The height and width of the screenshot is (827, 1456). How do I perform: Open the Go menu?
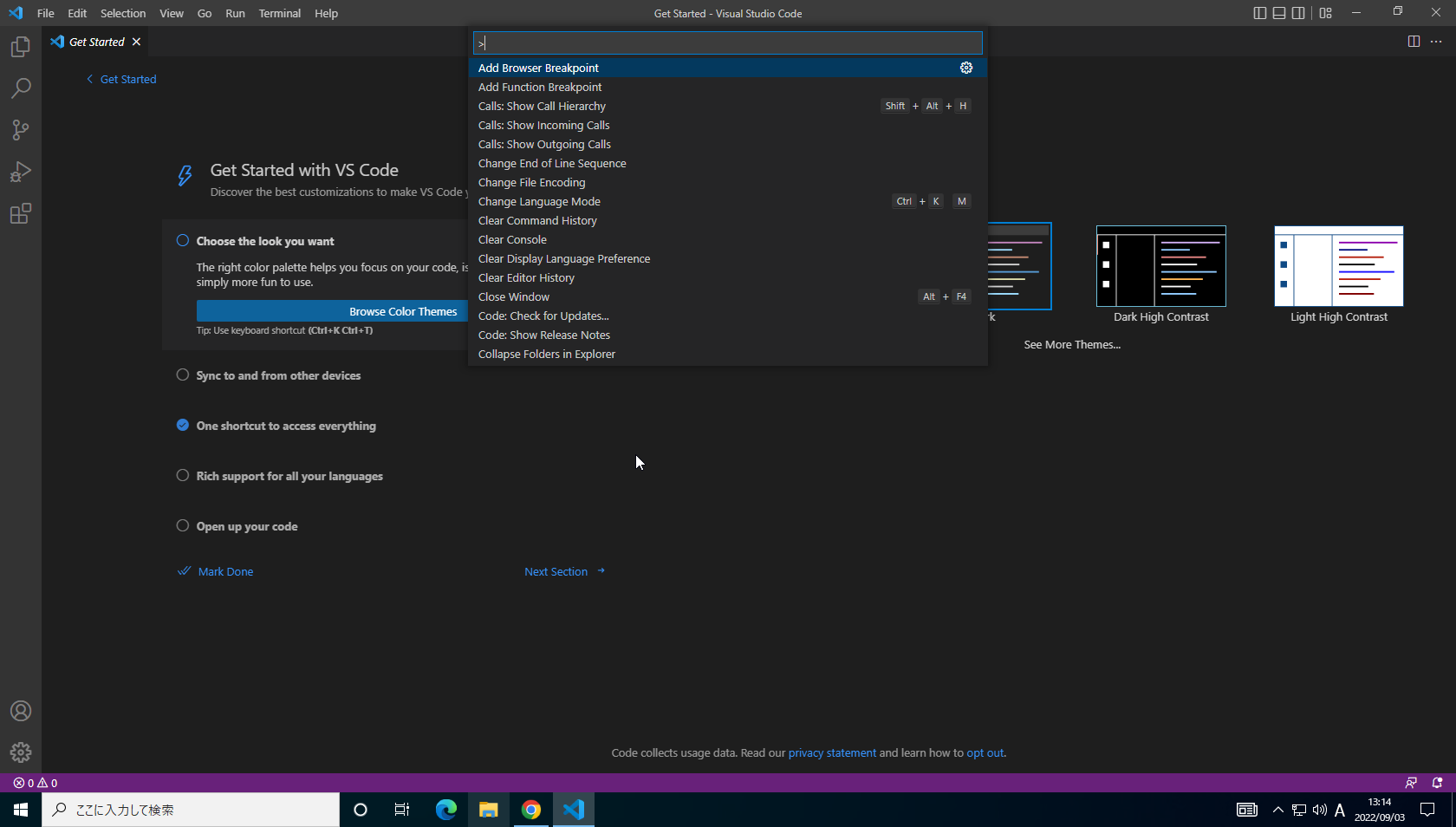(205, 13)
